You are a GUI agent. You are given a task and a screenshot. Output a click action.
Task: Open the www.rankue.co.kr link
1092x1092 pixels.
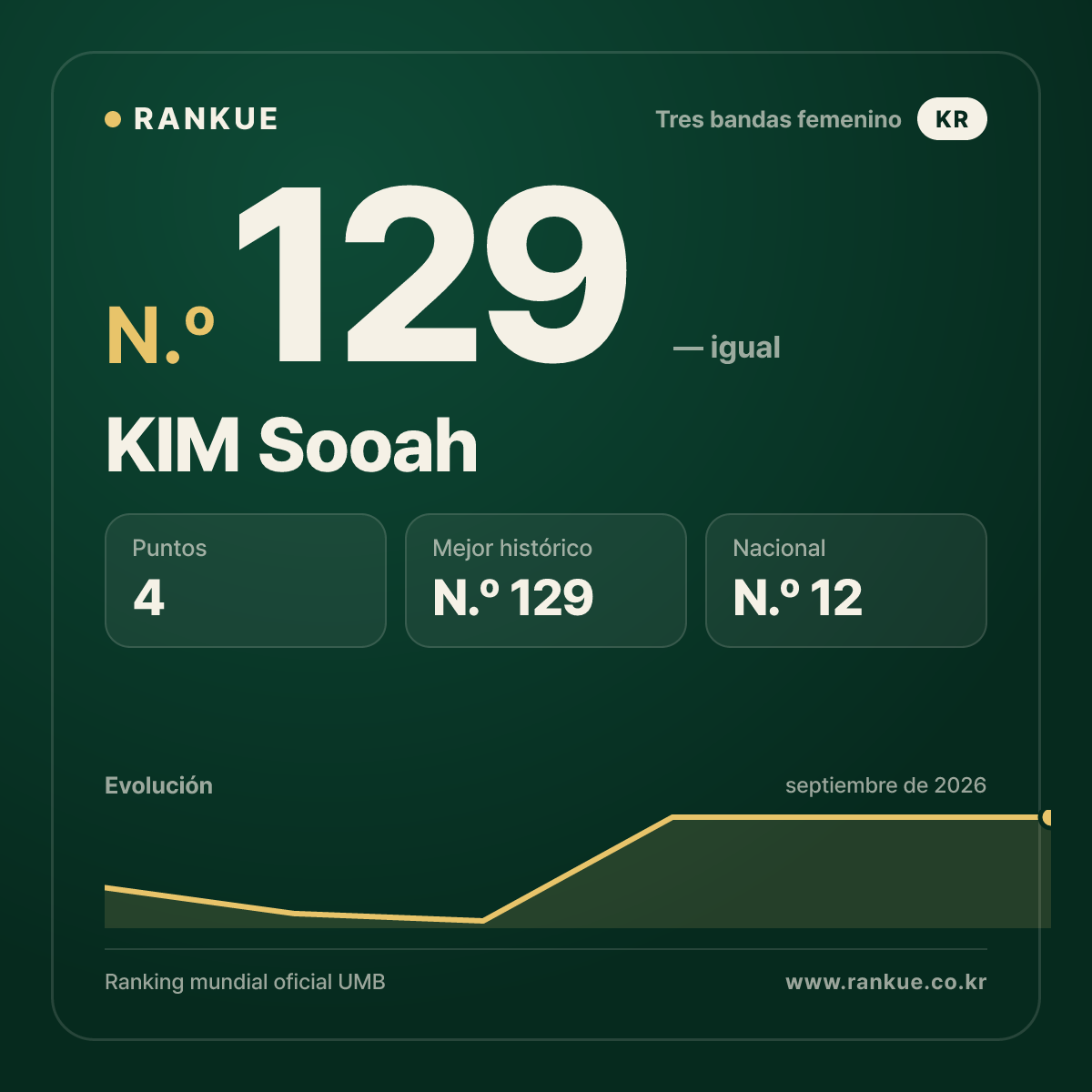tap(885, 982)
